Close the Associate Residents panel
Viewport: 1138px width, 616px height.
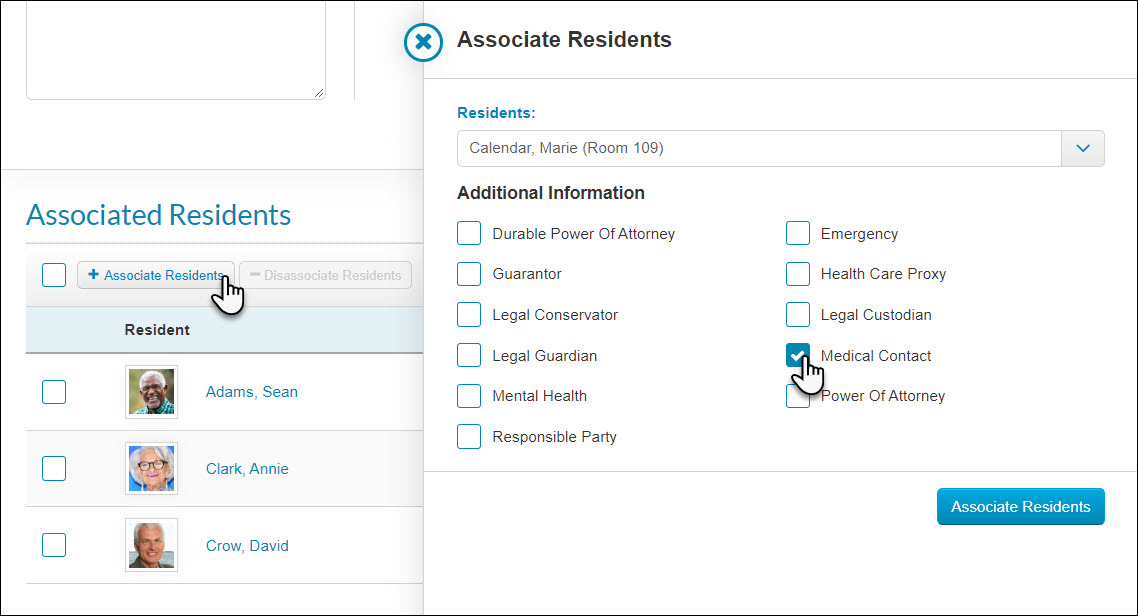coord(423,42)
